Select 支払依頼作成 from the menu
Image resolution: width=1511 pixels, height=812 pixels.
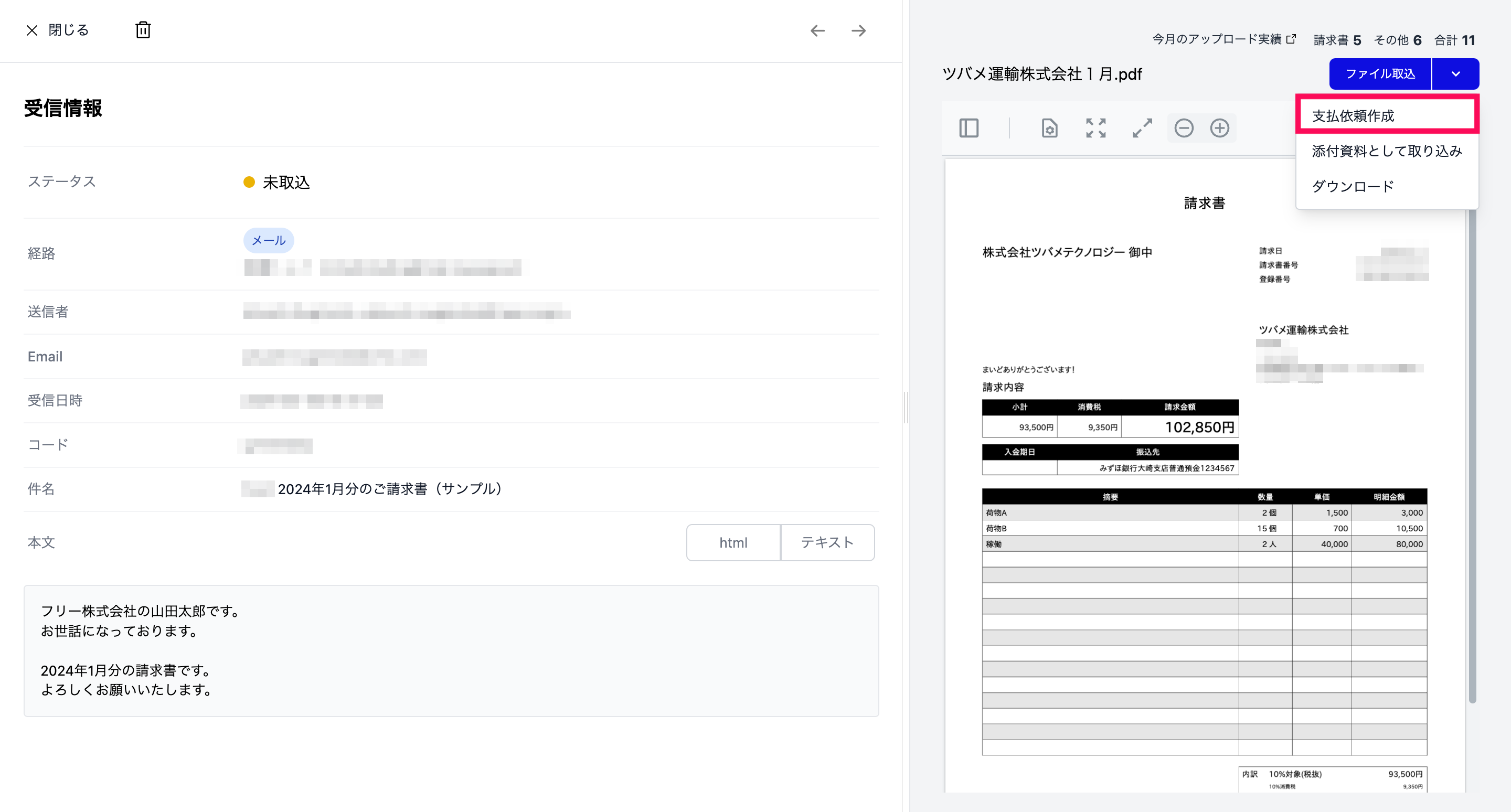1387,115
